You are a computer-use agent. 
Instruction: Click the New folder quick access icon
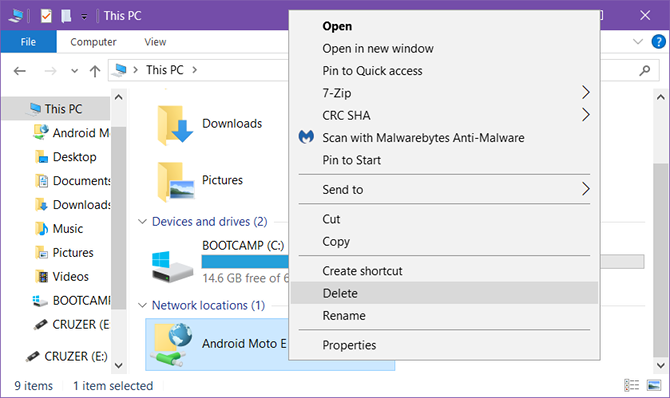click(66, 16)
